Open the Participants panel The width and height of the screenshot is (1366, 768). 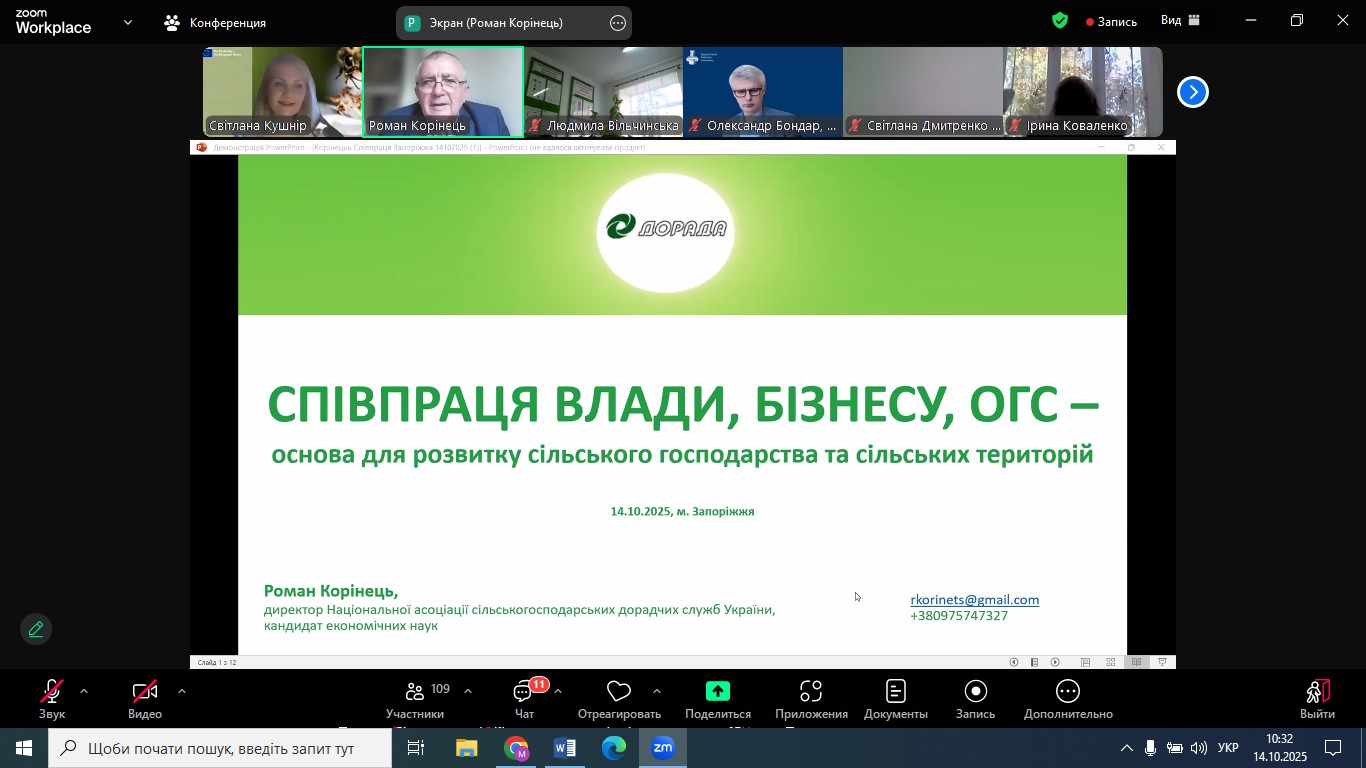coord(415,699)
